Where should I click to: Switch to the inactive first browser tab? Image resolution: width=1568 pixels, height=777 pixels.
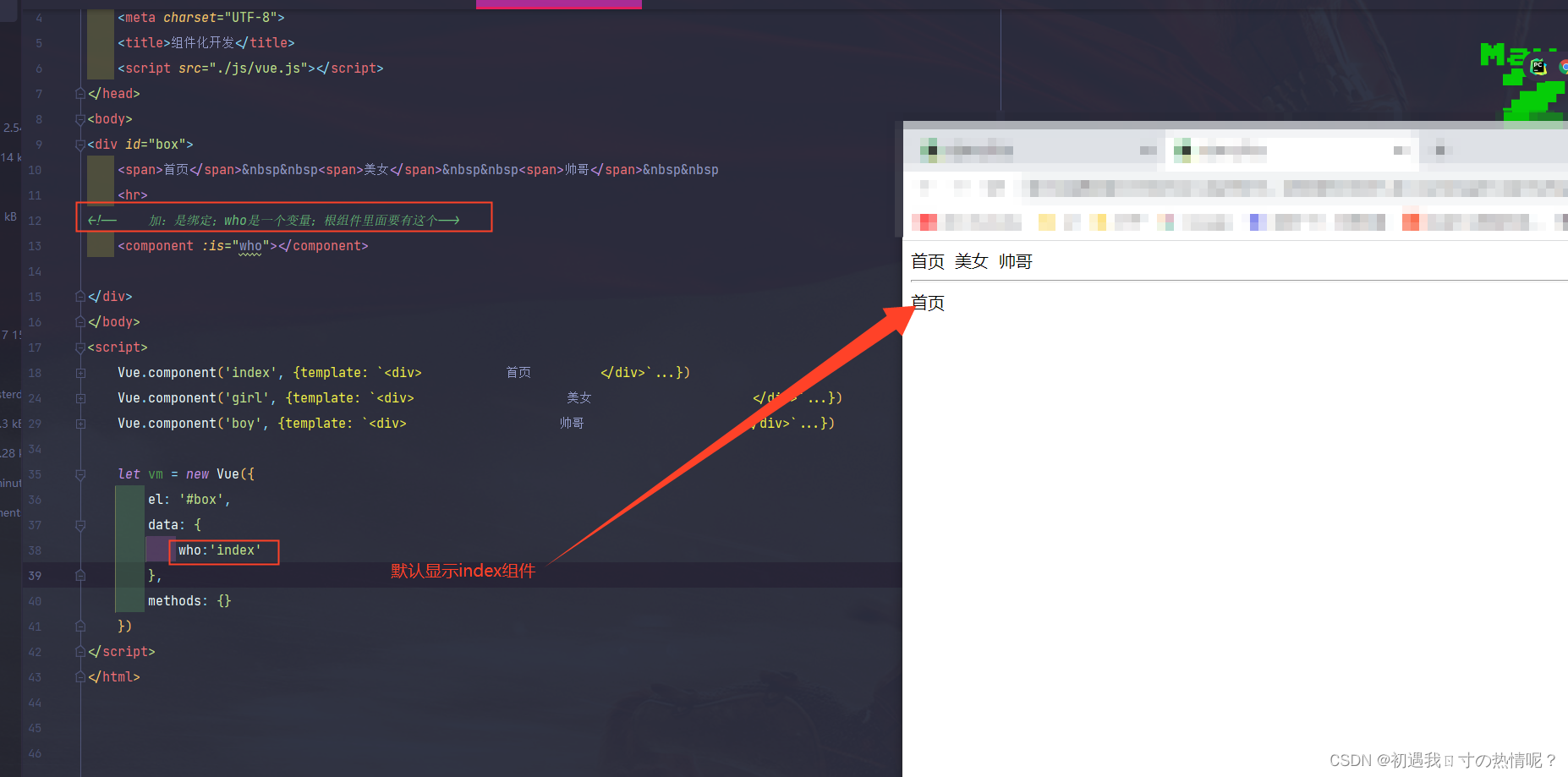point(1036,150)
